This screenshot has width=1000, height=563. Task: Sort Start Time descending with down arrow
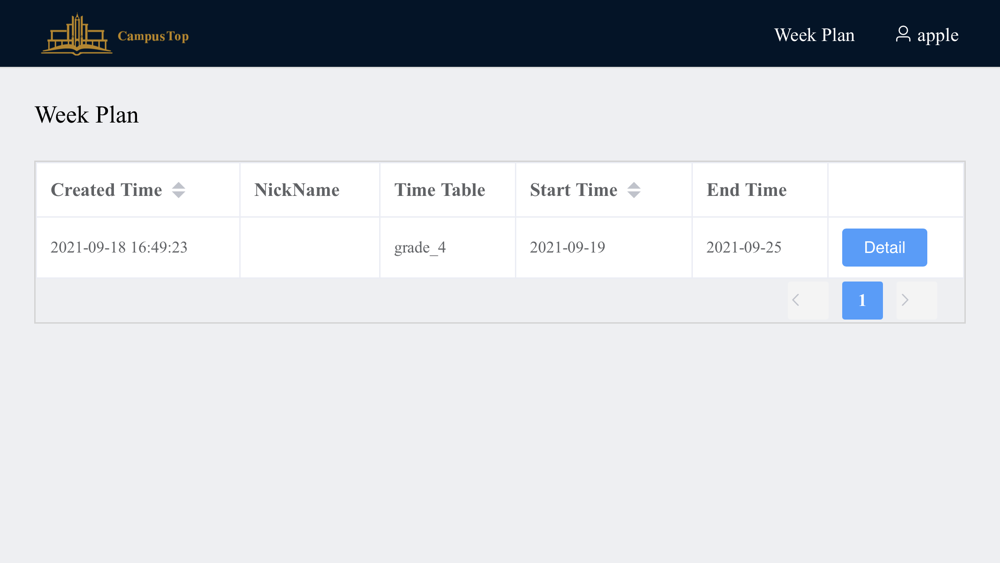tap(633, 194)
